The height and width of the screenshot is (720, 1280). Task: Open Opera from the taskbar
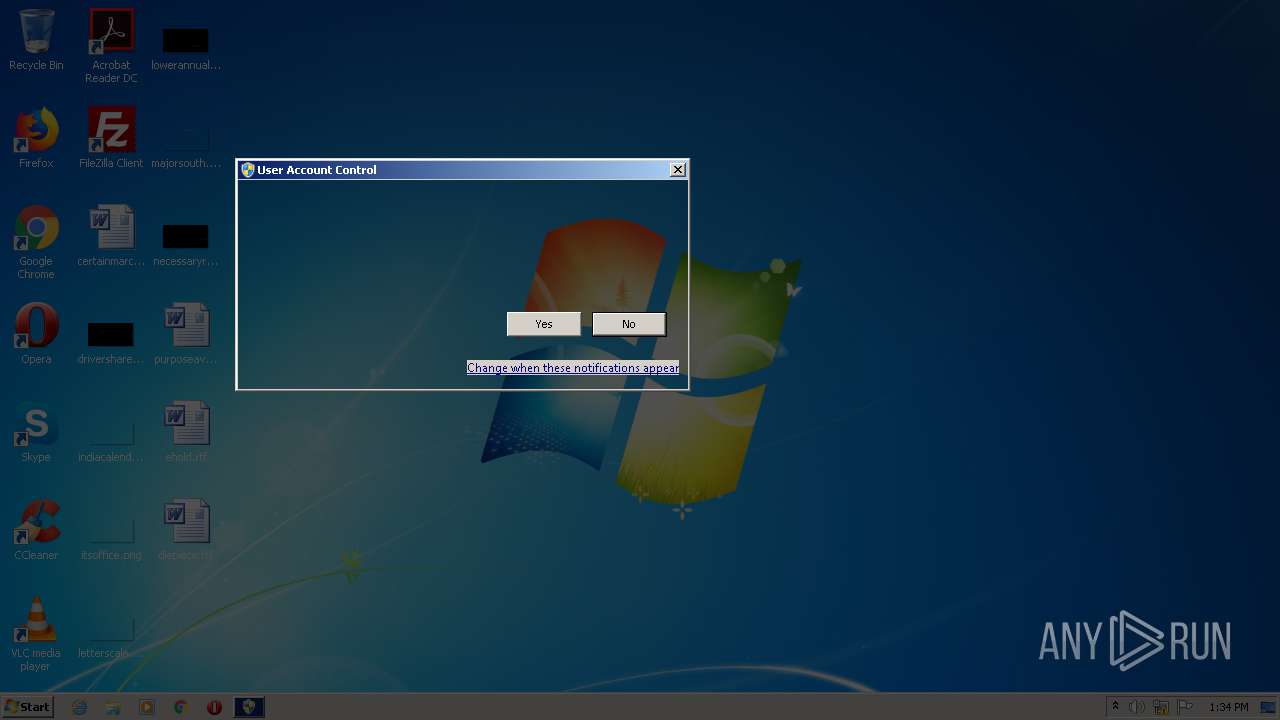(214, 707)
